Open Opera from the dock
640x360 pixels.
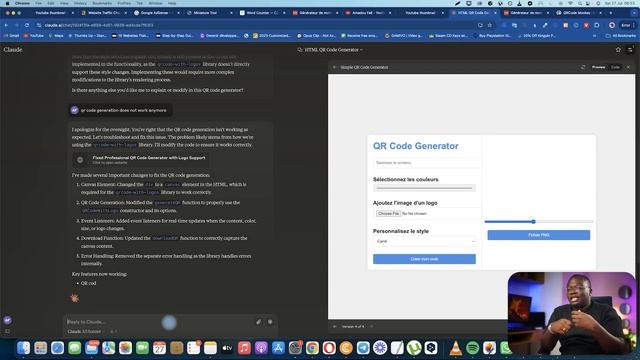coord(329,348)
